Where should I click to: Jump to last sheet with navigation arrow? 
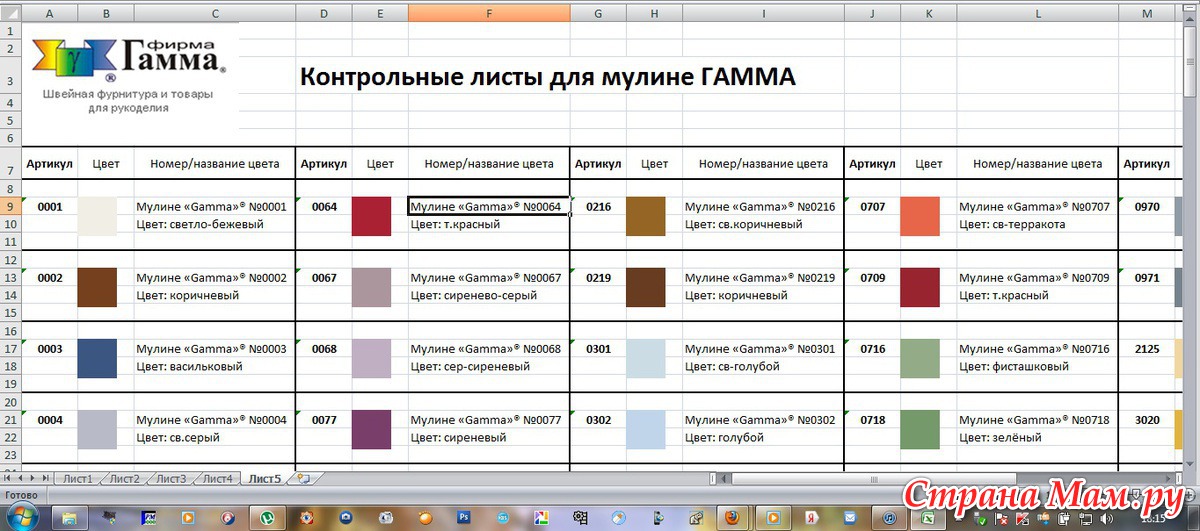tap(44, 479)
